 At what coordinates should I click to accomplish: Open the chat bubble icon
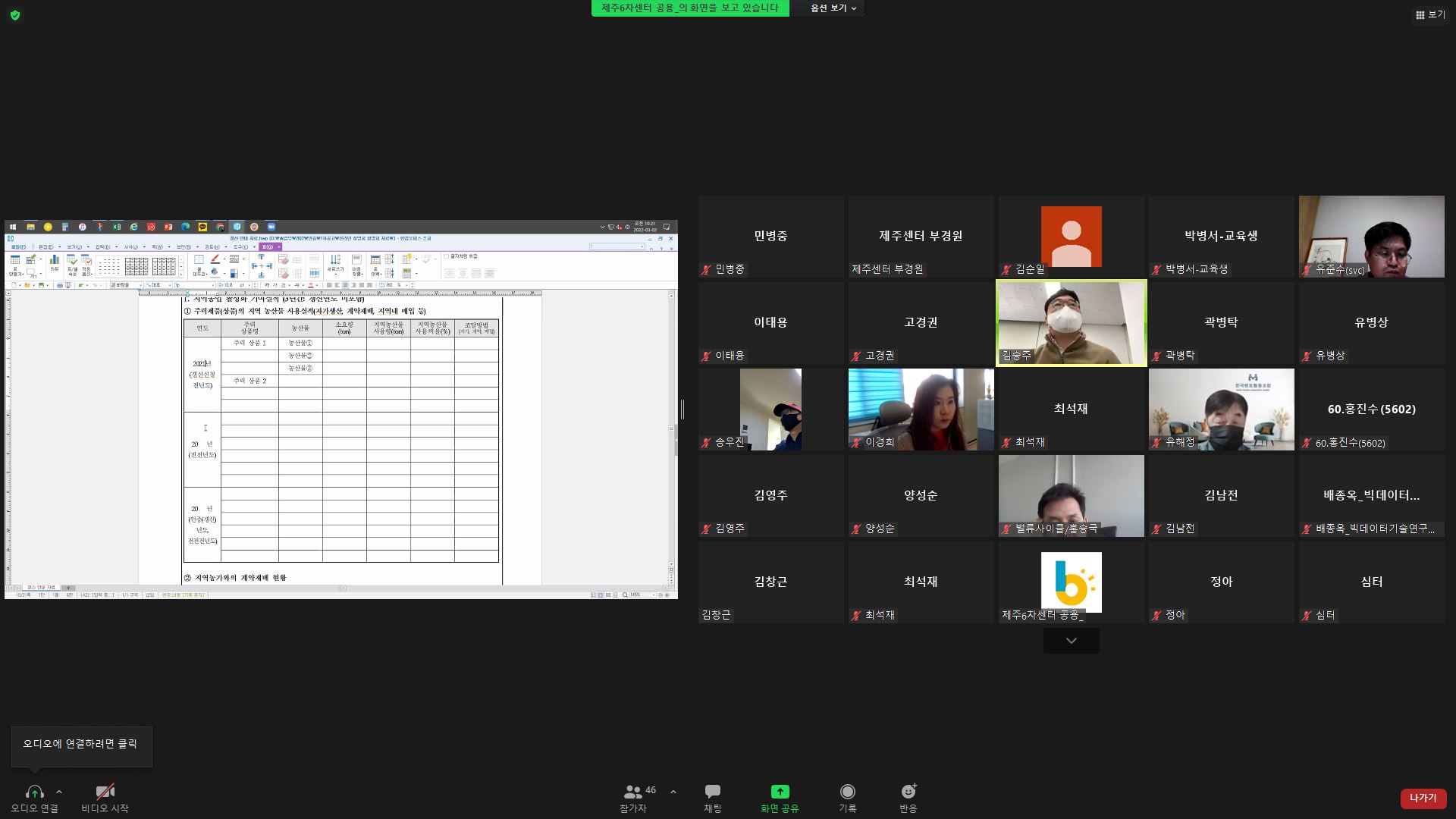[712, 792]
